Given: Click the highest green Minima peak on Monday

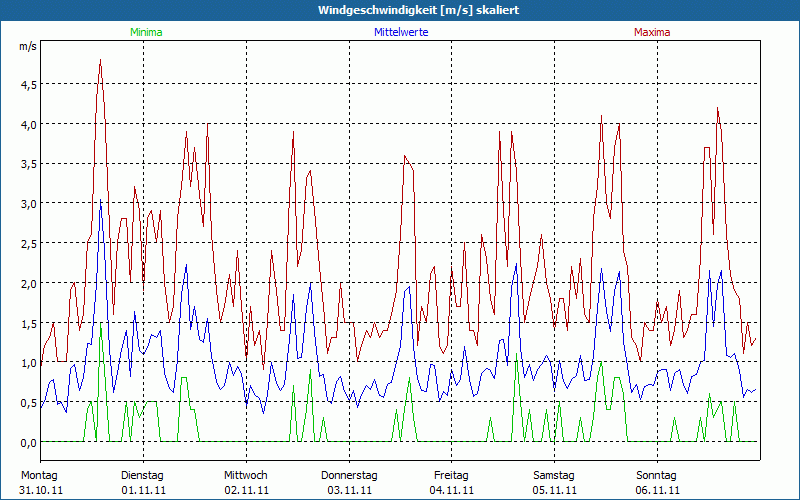Looking at the screenshot, I should tap(101, 324).
